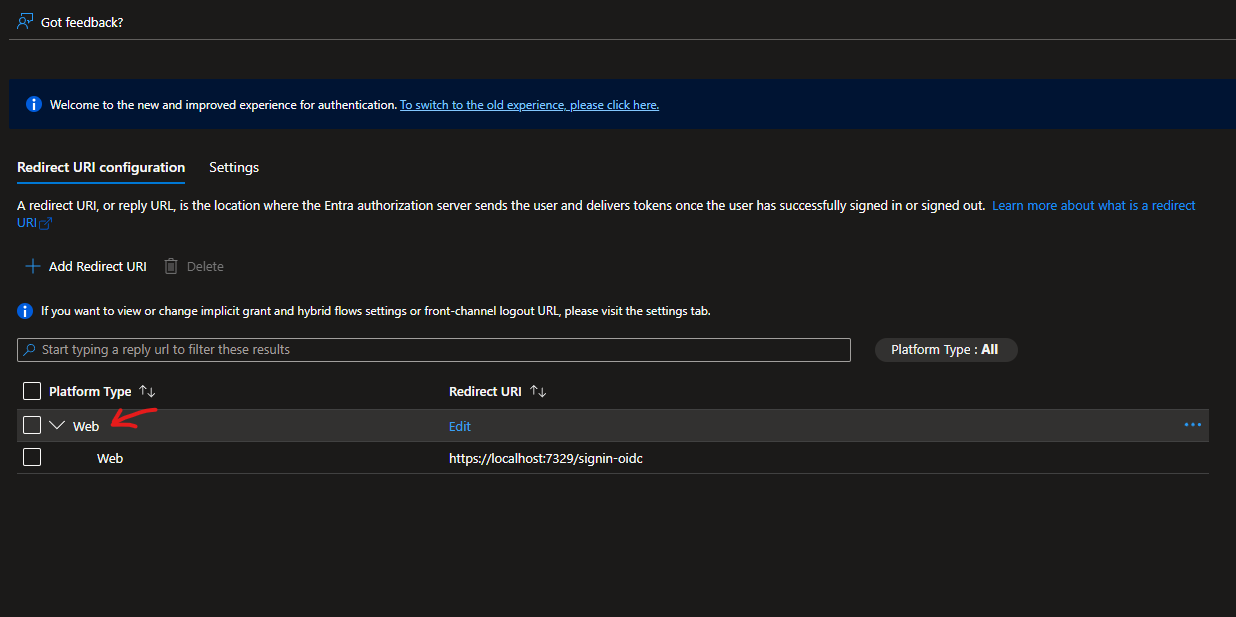
Task: Switch to the Settings tab
Action: 233,167
